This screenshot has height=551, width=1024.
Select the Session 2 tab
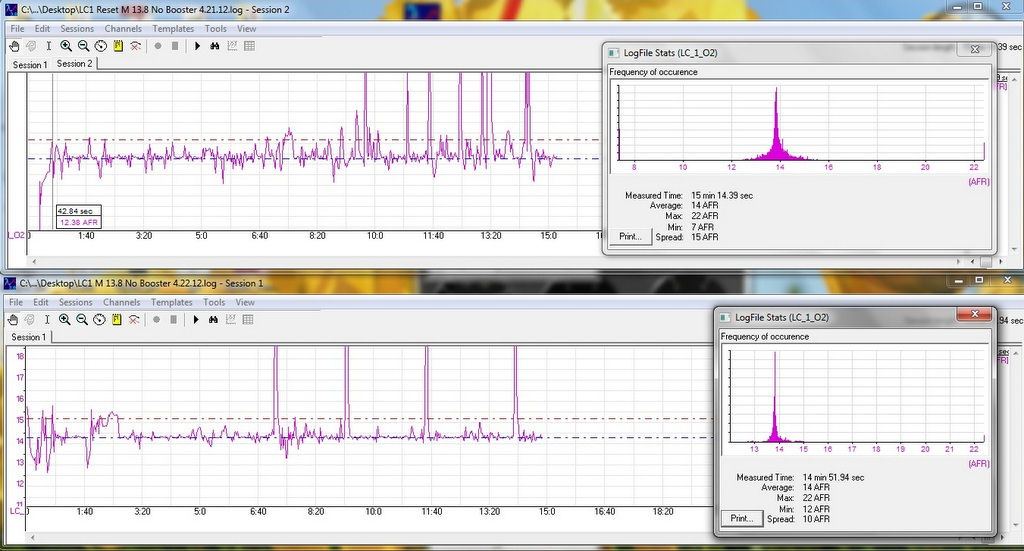74,64
